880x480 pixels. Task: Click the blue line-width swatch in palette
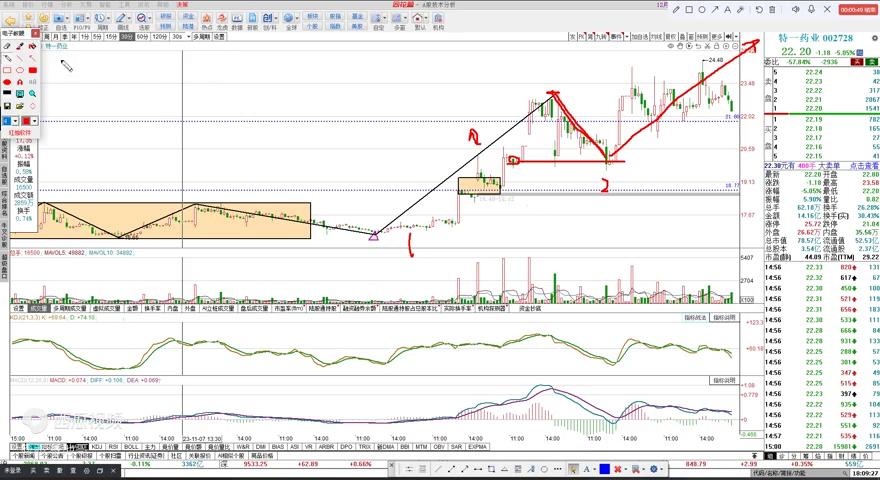point(7,121)
